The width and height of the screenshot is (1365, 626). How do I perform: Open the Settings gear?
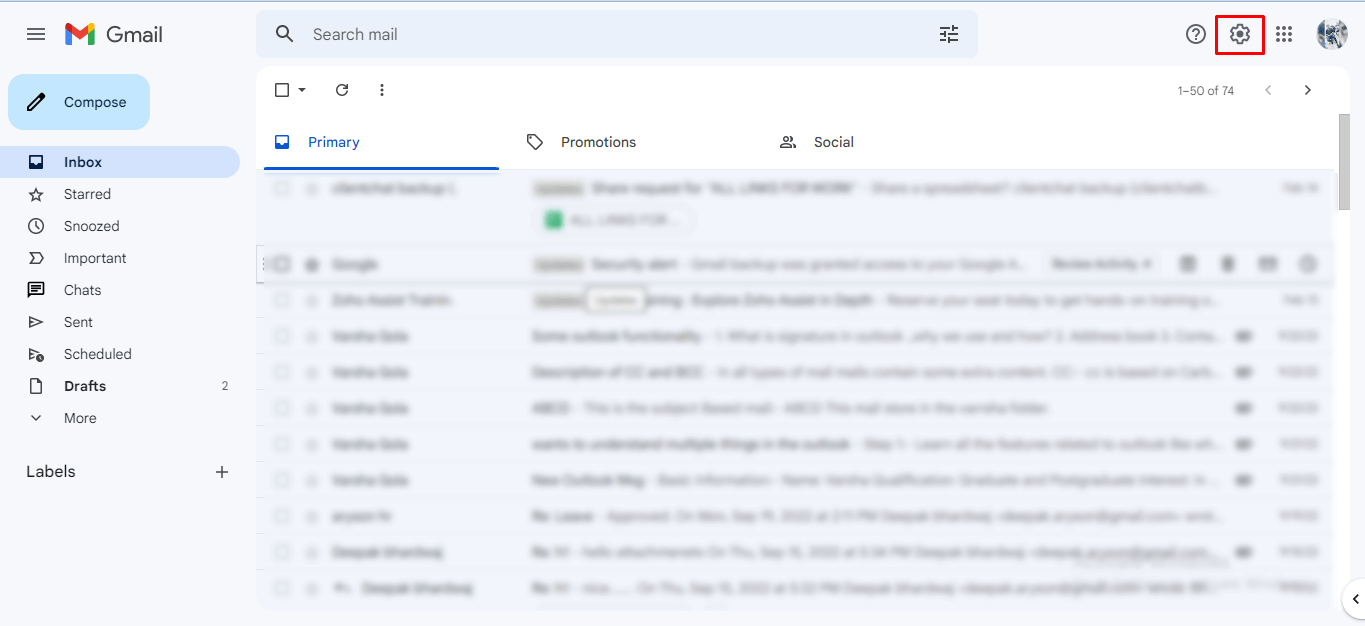click(1240, 34)
